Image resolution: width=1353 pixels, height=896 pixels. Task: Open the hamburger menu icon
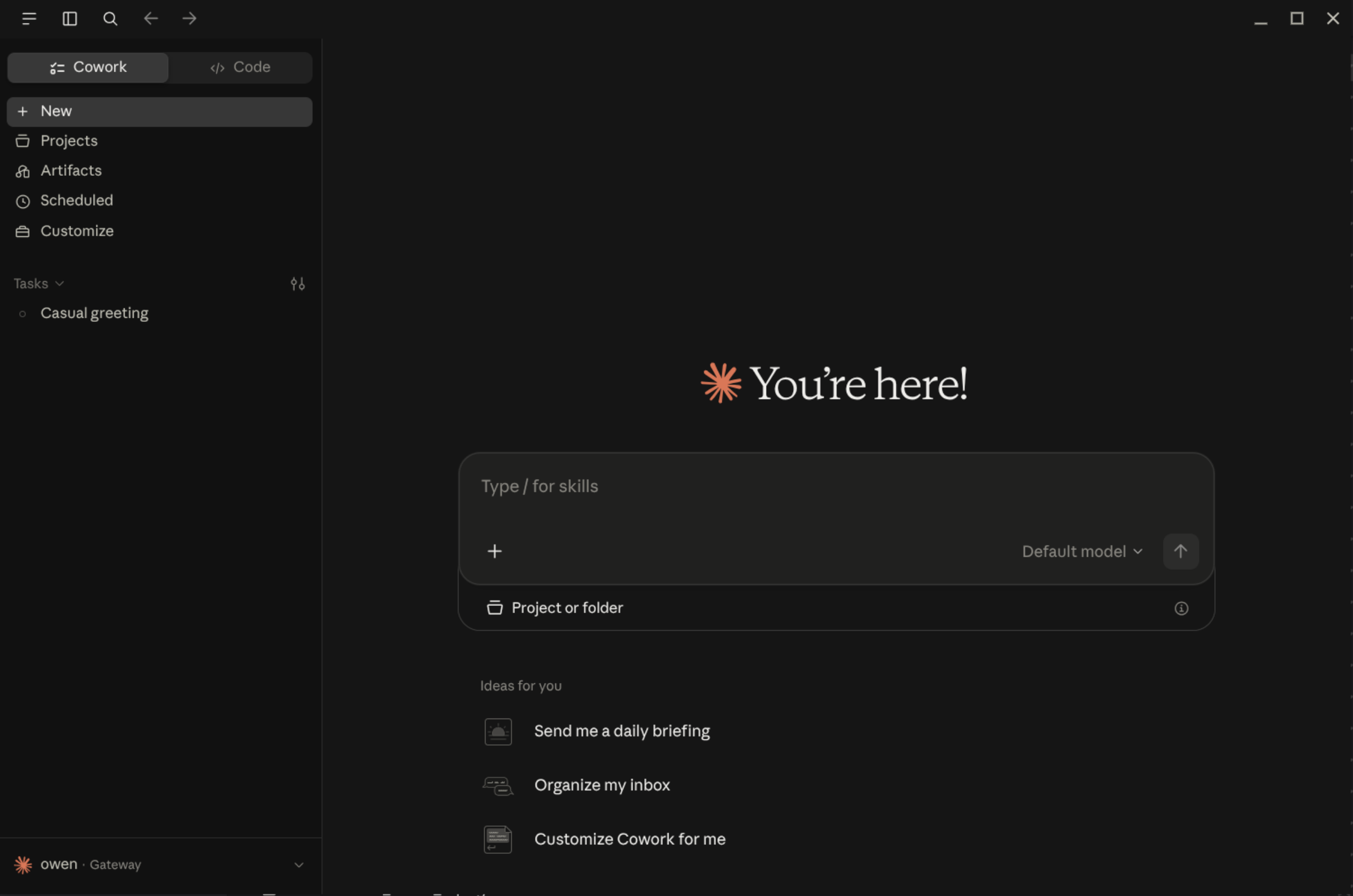pyautogui.click(x=29, y=19)
